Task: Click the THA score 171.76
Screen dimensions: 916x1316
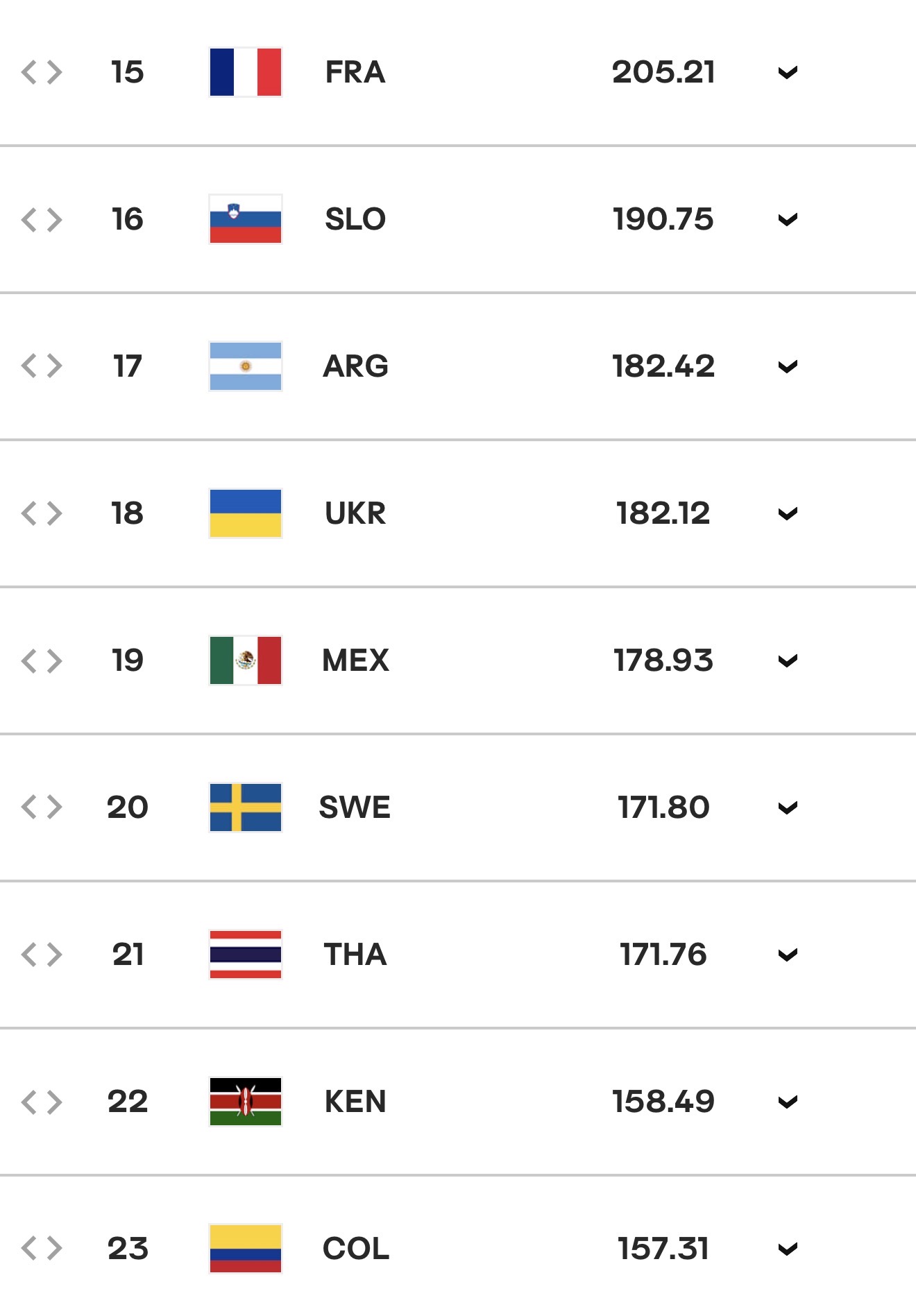Action: tap(663, 955)
